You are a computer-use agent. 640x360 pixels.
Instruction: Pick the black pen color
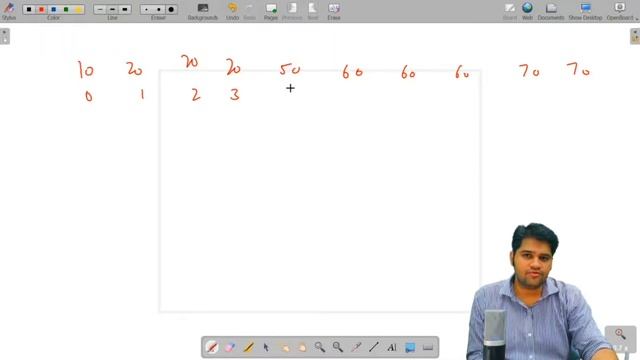(29, 9)
